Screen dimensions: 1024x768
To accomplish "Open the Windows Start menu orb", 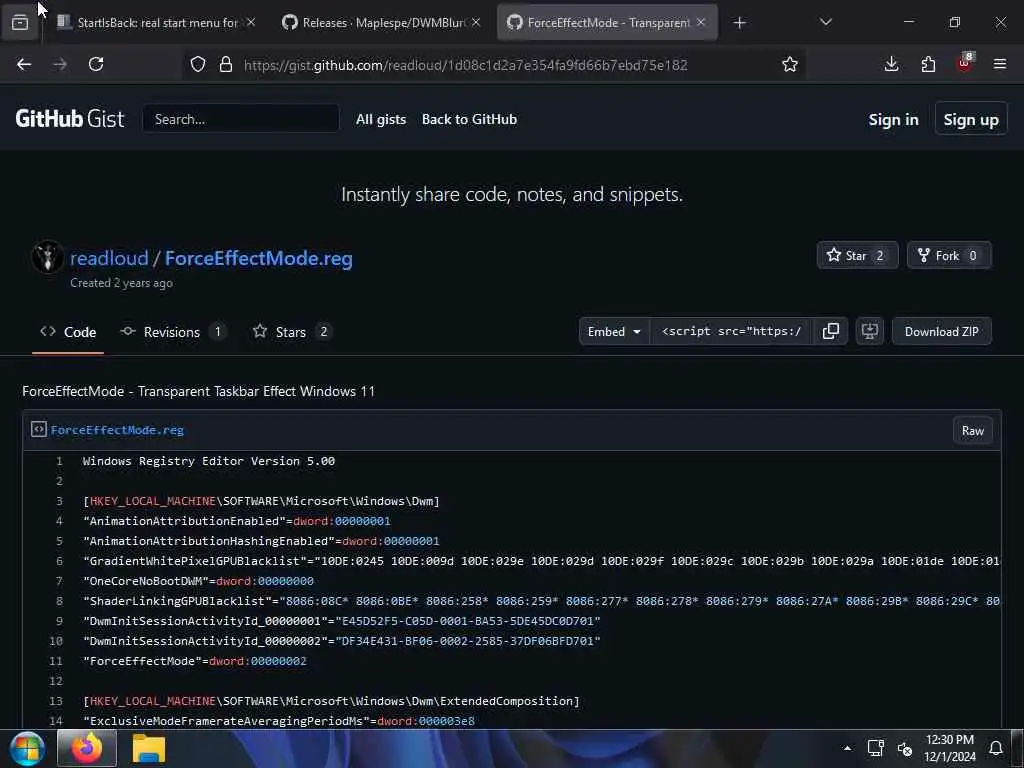I will click(x=27, y=749).
